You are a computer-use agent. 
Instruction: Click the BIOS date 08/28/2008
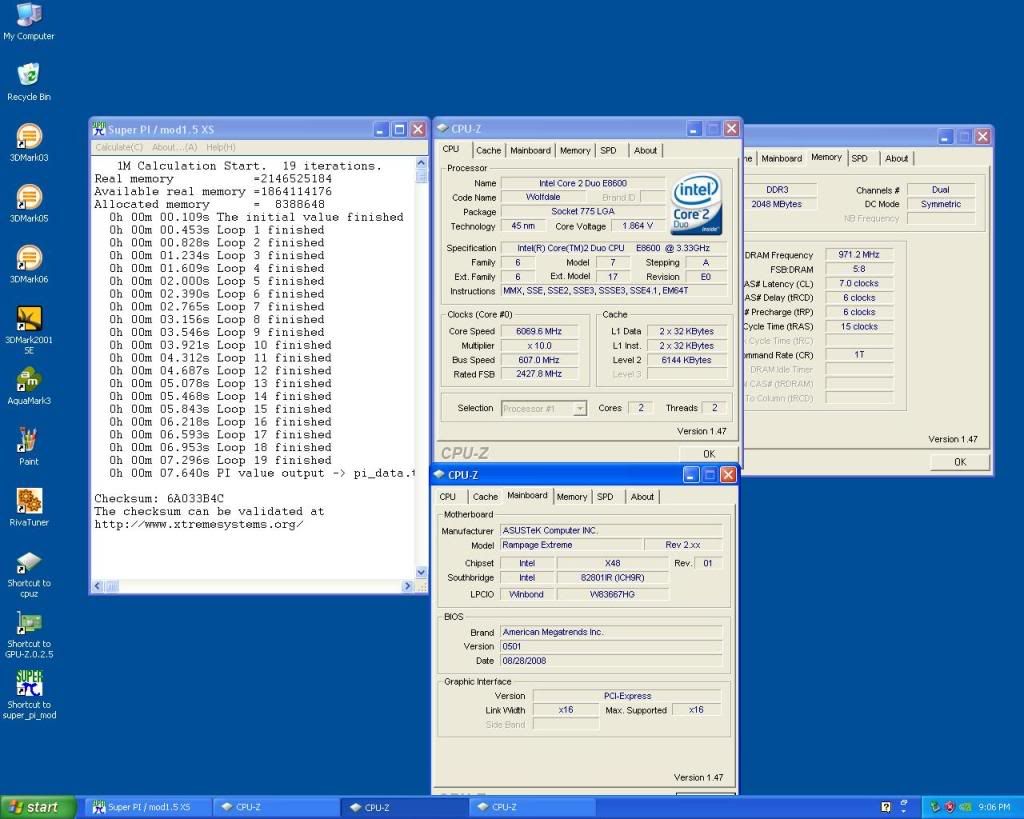click(x=611, y=661)
